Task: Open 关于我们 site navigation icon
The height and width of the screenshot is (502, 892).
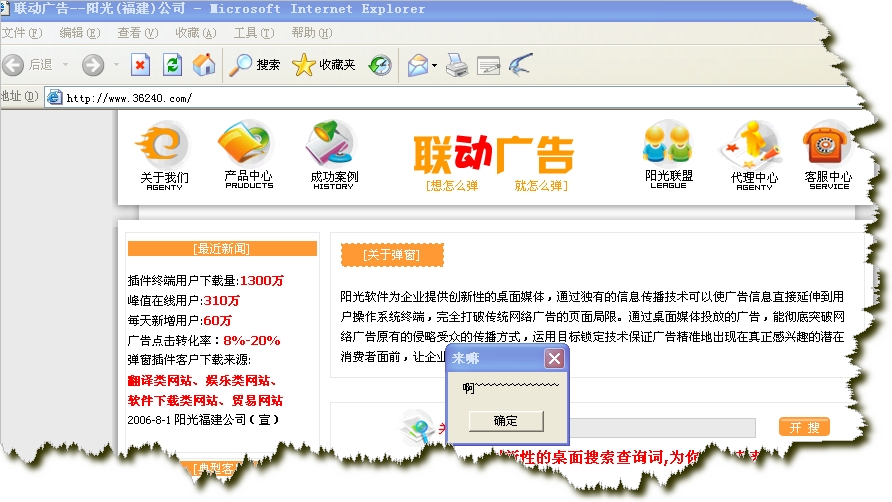Action: pyautogui.click(x=164, y=155)
